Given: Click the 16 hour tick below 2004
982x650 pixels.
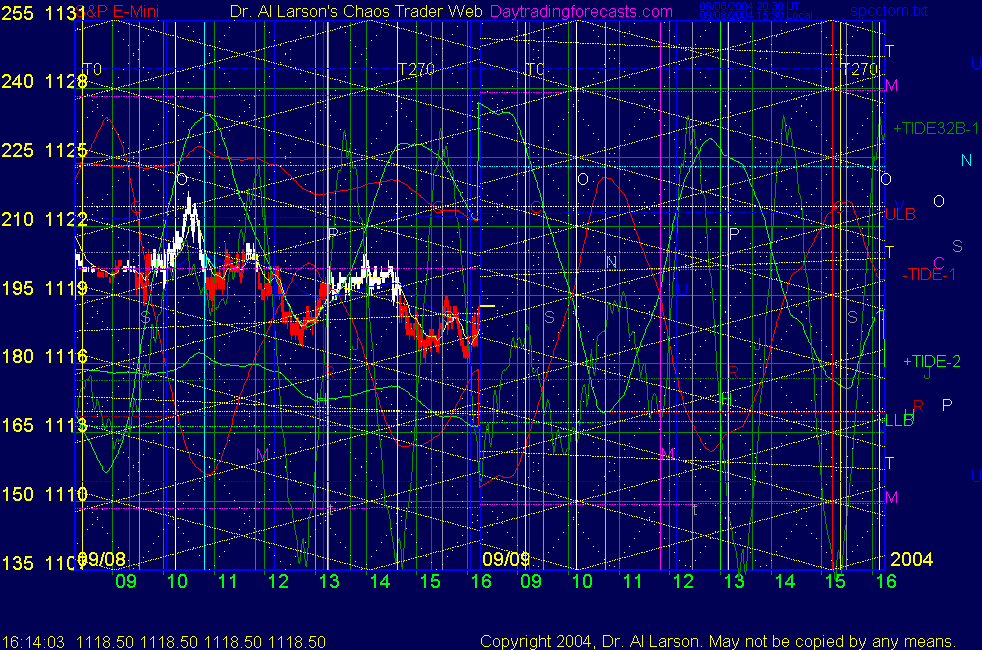Looking at the screenshot, I should (x=886, y=581).
